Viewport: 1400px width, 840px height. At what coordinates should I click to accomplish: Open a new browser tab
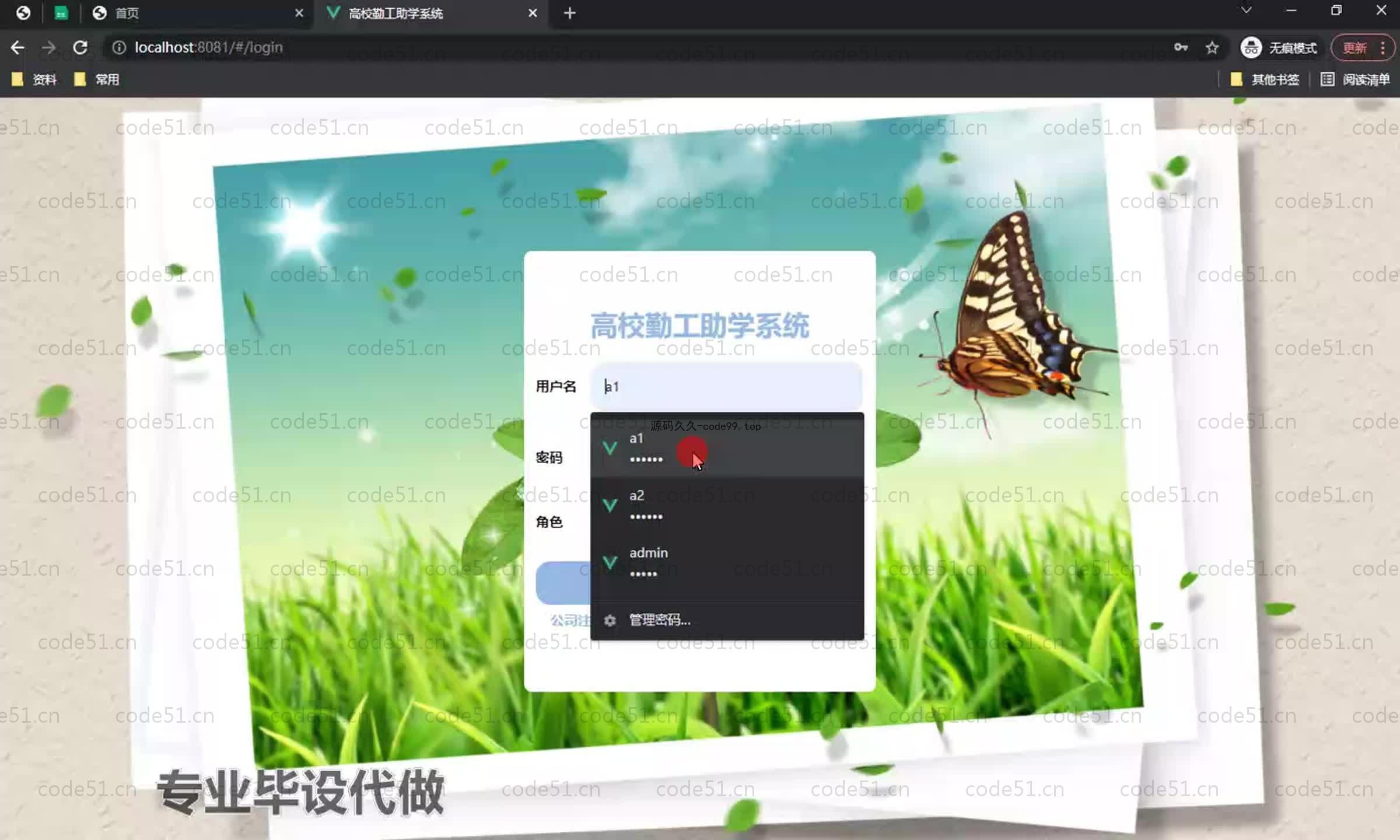(x=570, y=13)
